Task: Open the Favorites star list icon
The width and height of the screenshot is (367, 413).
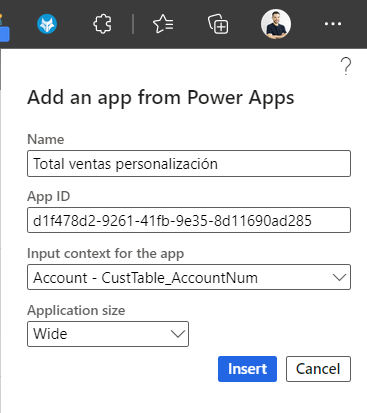Action: click(163, 24)
